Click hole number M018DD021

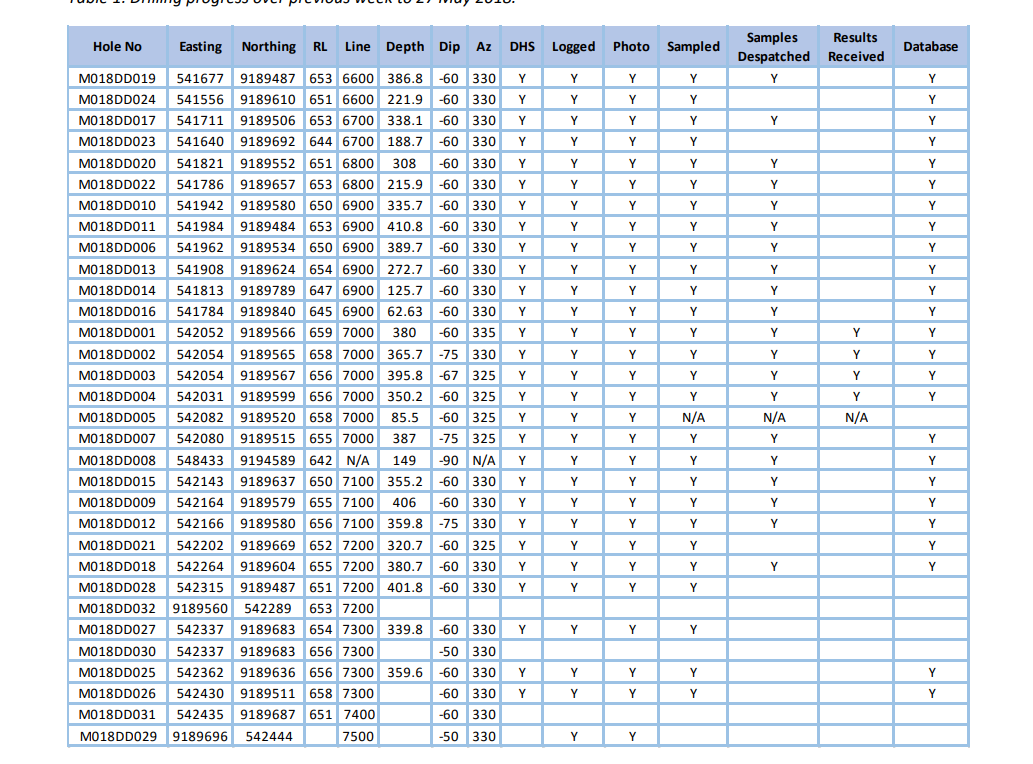click(x=117, y=545)
